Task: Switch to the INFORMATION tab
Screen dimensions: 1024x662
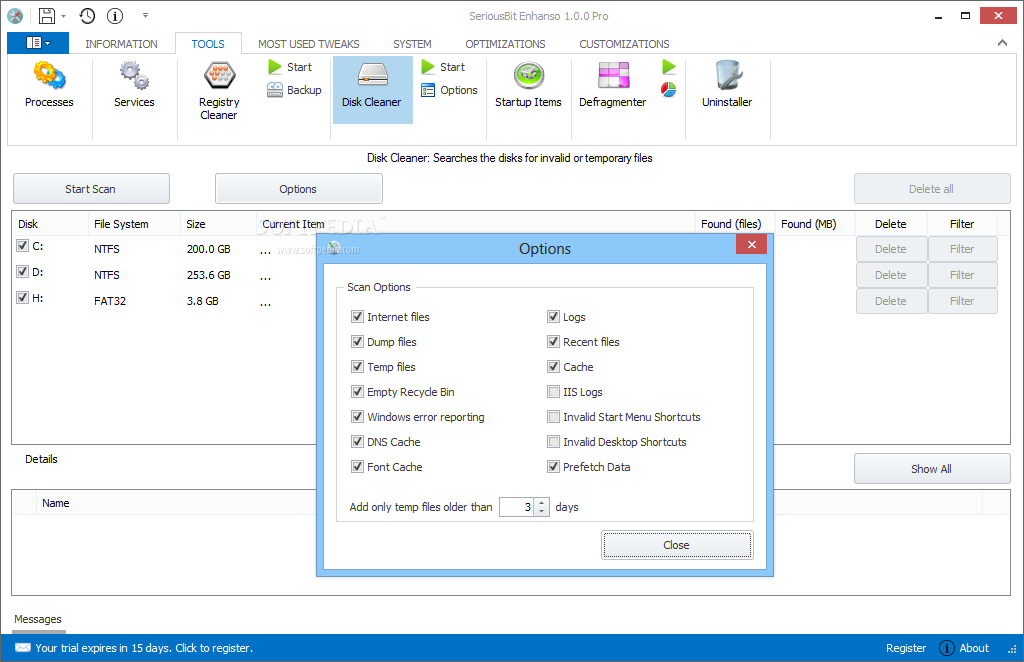Action: (x=121, y=44)
